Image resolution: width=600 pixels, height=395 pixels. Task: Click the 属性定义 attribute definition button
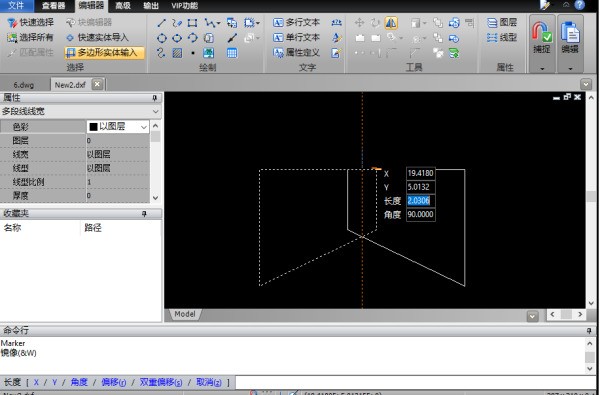pos(296,52)
